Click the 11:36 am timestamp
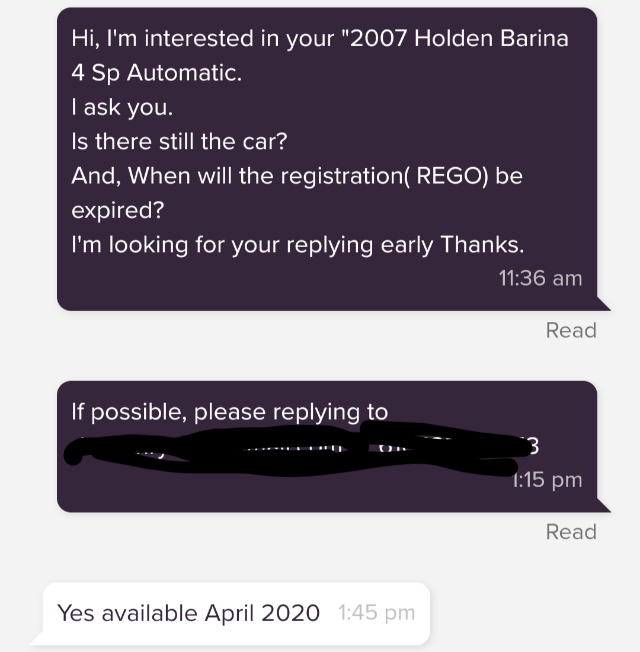 tap(540, 278)
